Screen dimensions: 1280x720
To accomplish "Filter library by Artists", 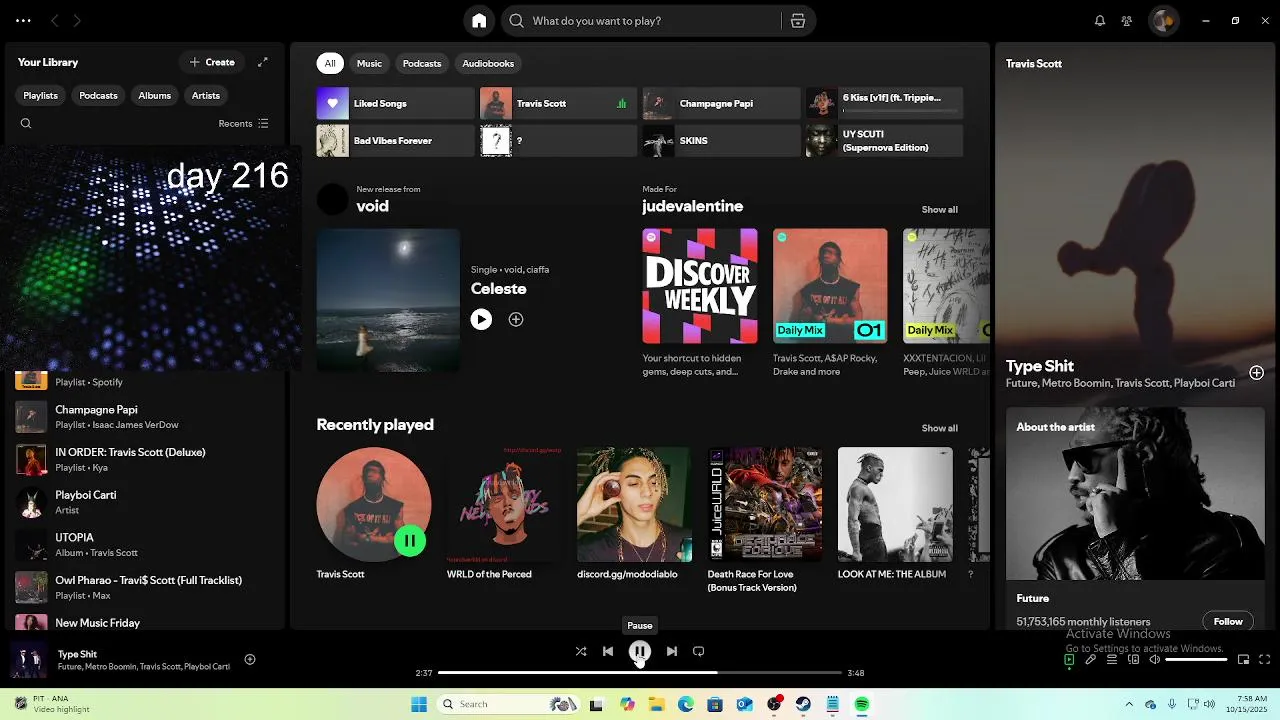I will [206, 96].
